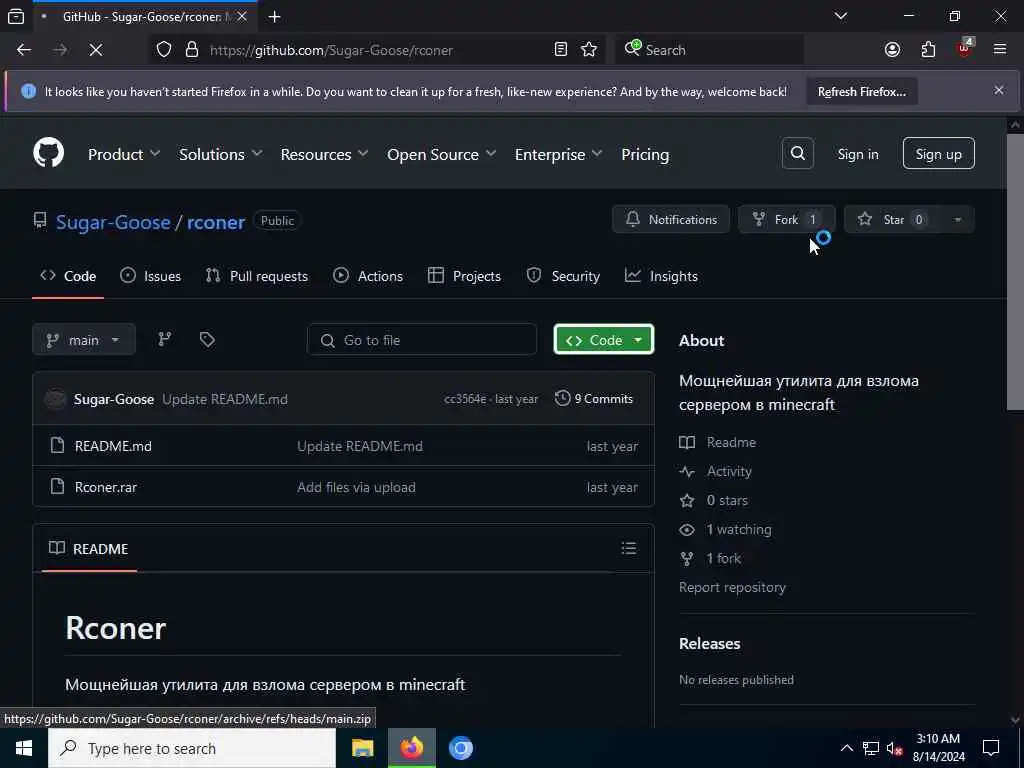Show hidden tray icons chevron
This screenshot has width=1024, height=768.
click(846, 748)
